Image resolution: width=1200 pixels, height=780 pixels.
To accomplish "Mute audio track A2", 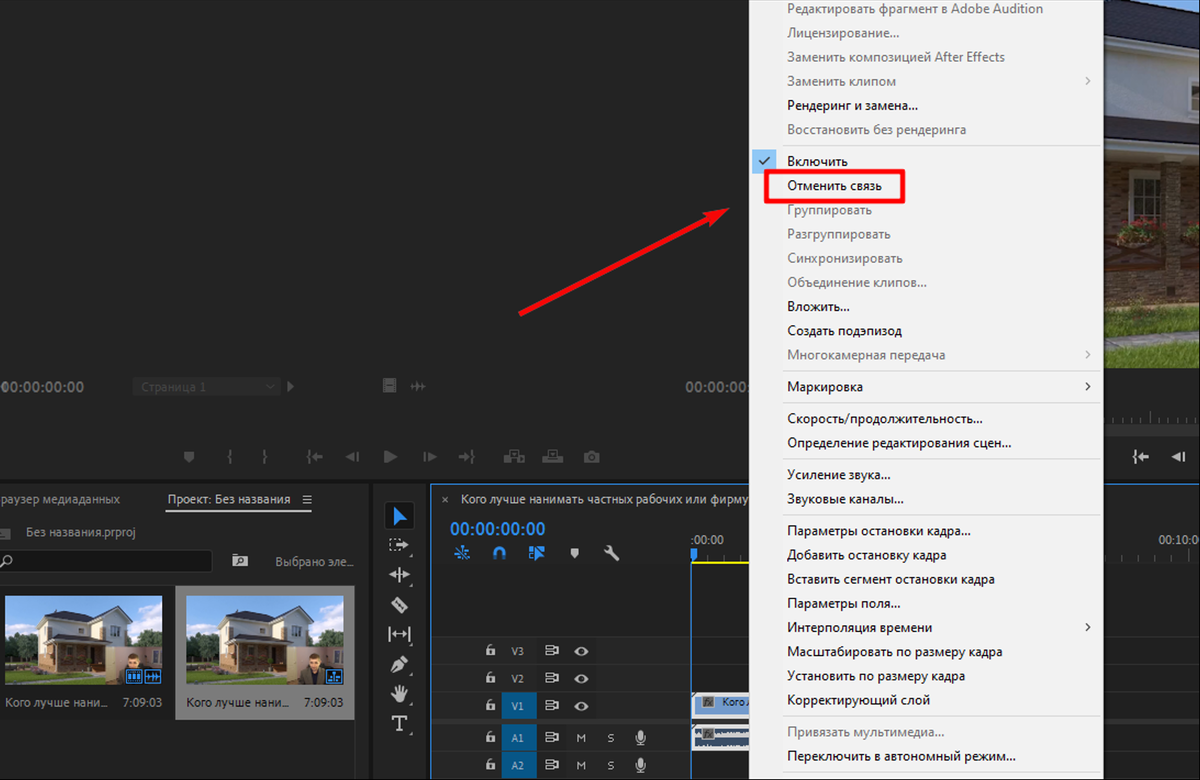I will 581,765.
